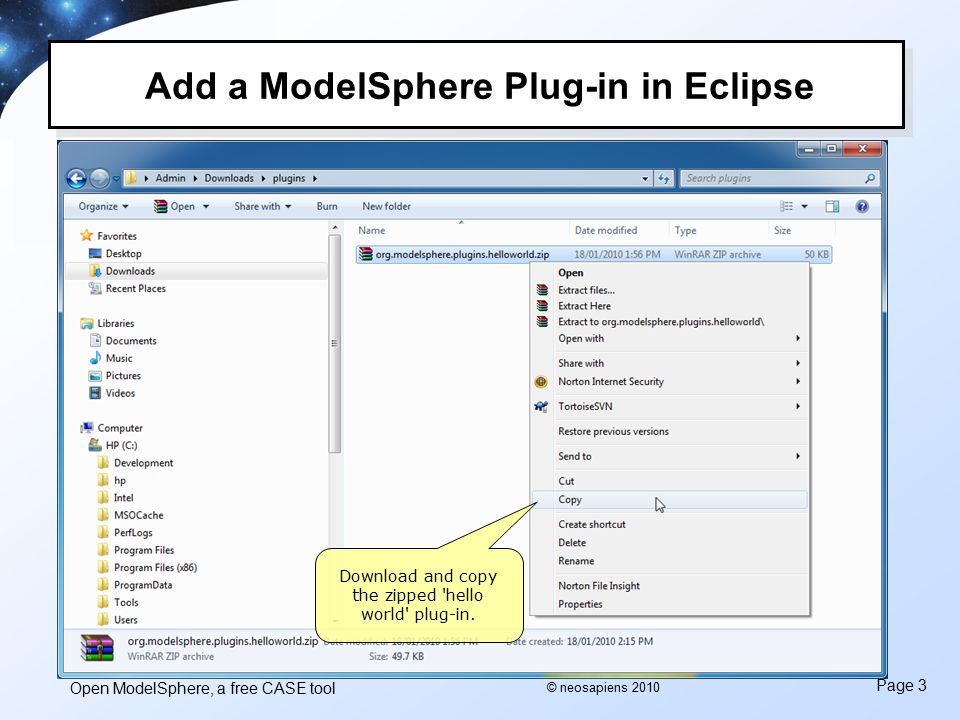Click the navigation pane scroll up arrow
This screenshot has height=720, width=960.
tap(335, 228)
